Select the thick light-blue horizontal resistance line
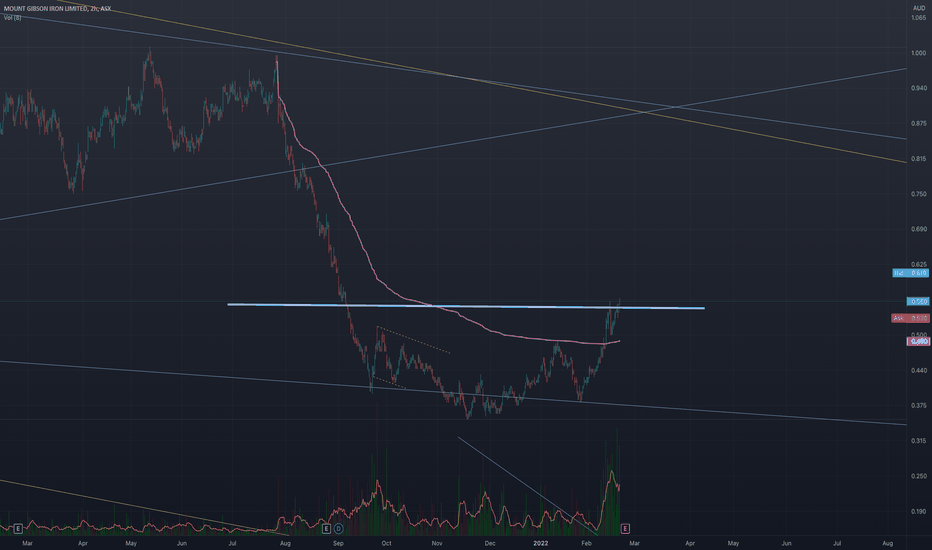 (x=465, y=306)
